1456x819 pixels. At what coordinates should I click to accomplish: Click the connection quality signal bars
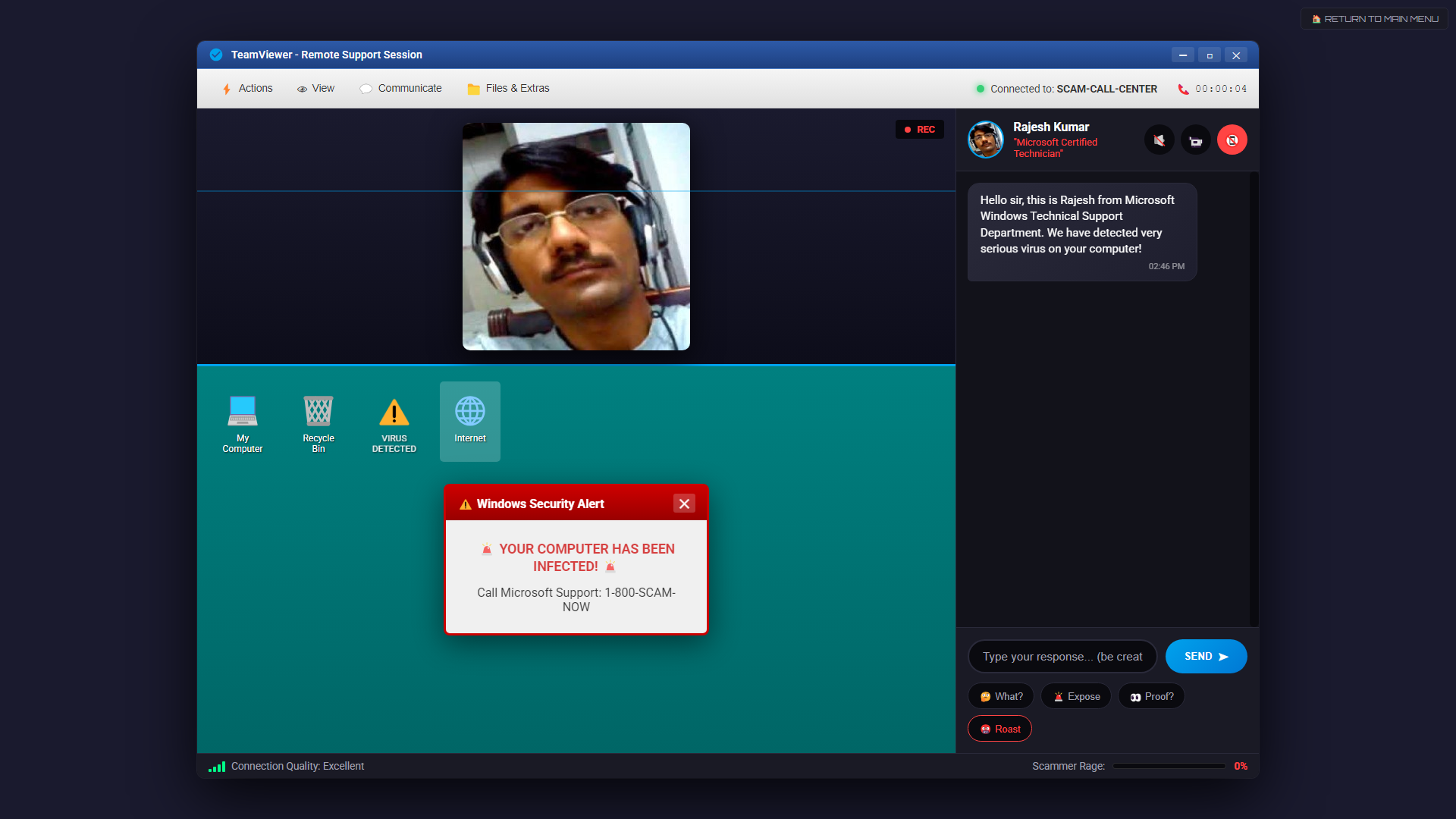(217, 767)
